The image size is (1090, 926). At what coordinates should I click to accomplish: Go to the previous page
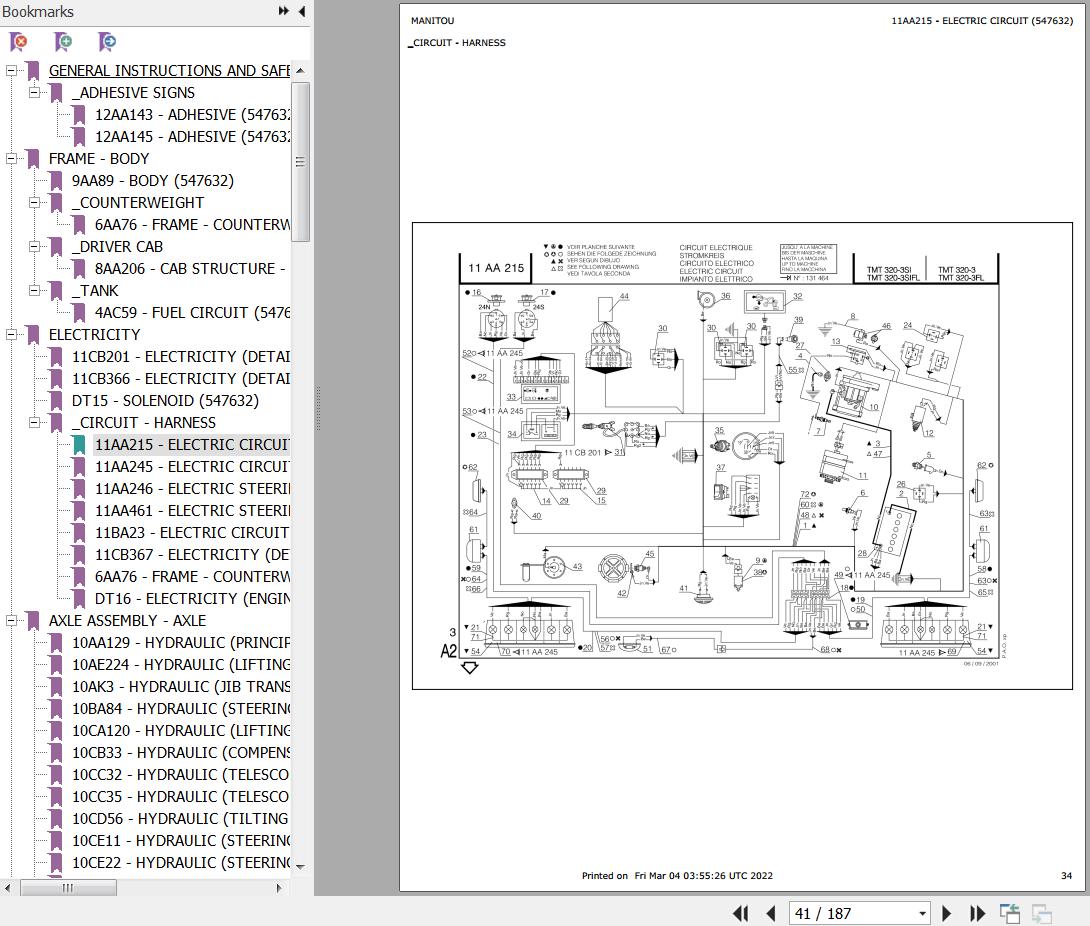point(771,913)
